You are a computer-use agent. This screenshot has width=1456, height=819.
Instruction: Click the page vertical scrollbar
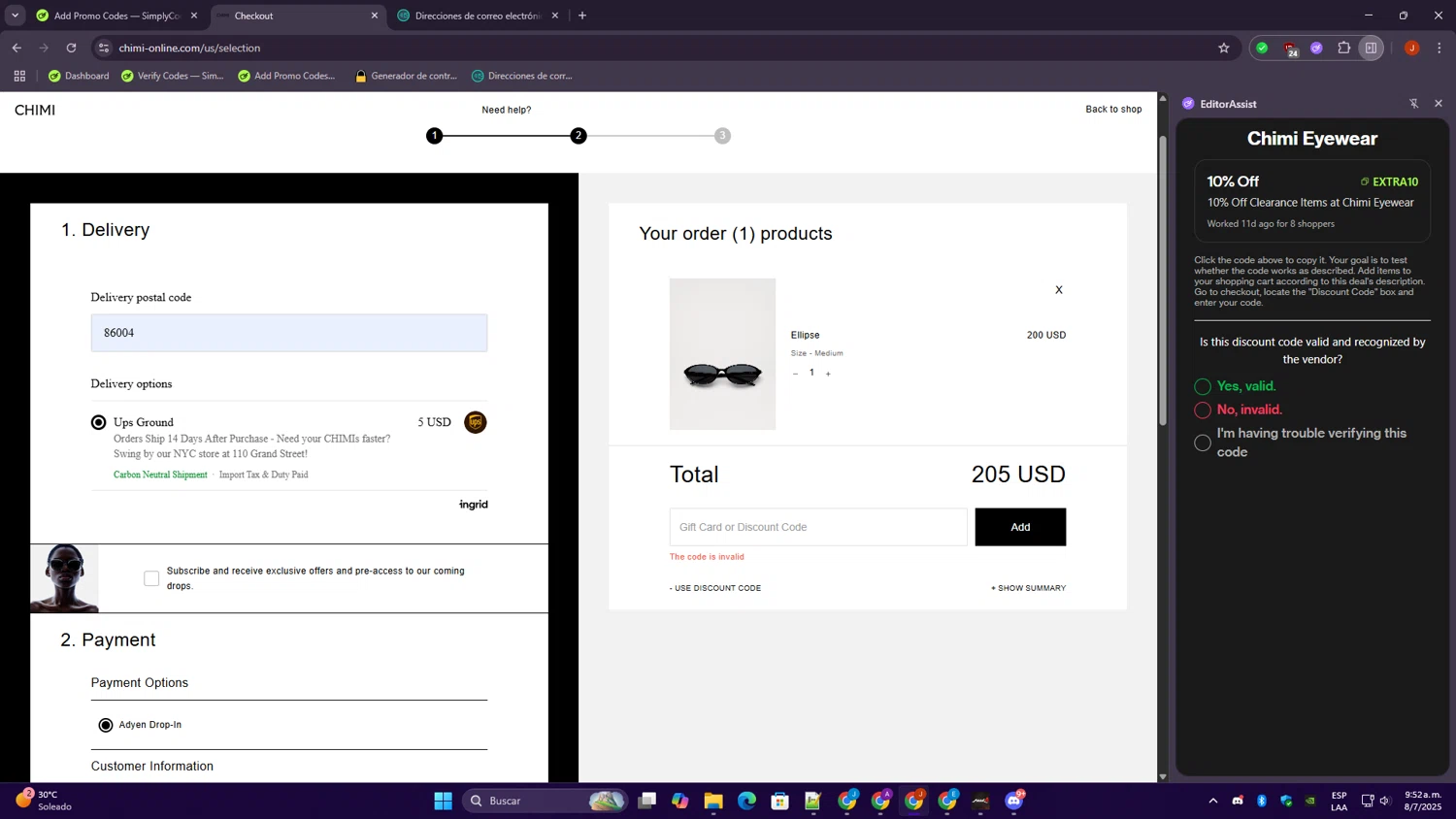click(1163, 281)
